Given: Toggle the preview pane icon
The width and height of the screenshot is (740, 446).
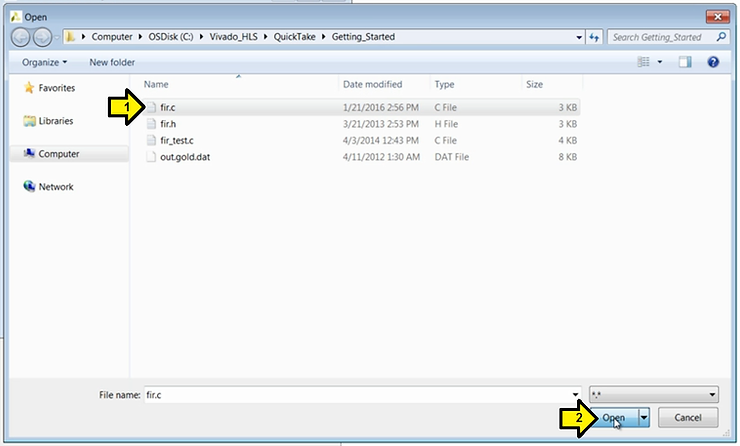Looking at the screenshot, I should pyautogui.click(x=685, y=62).
